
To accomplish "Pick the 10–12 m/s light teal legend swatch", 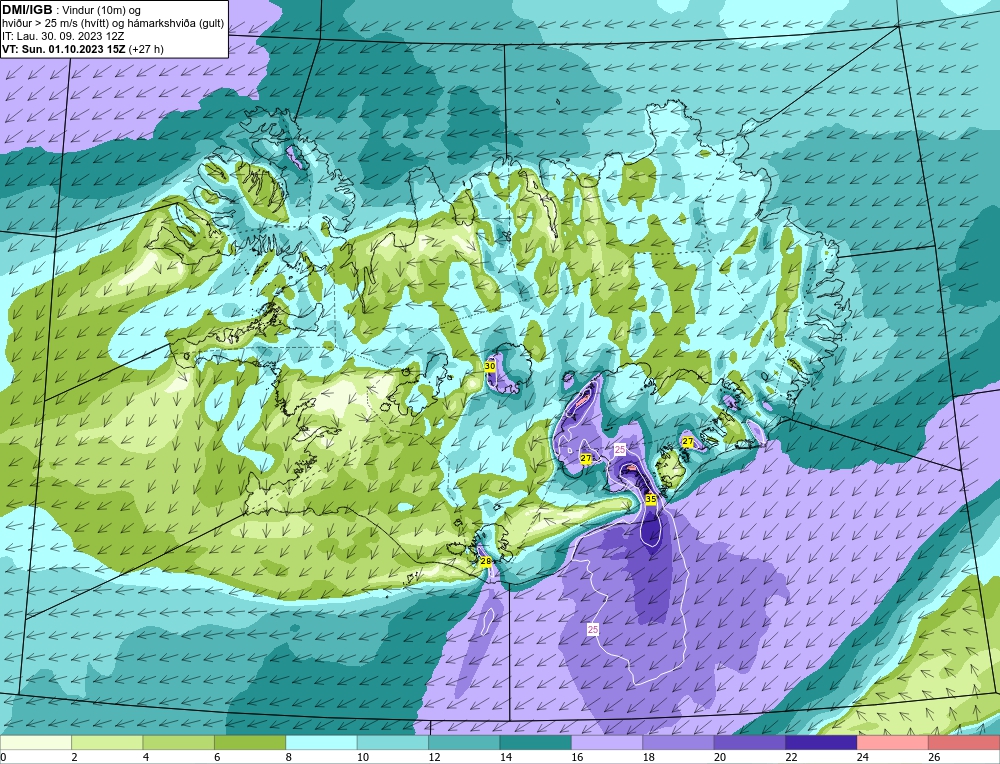I will pyautogui.click(x=393, y=742).
